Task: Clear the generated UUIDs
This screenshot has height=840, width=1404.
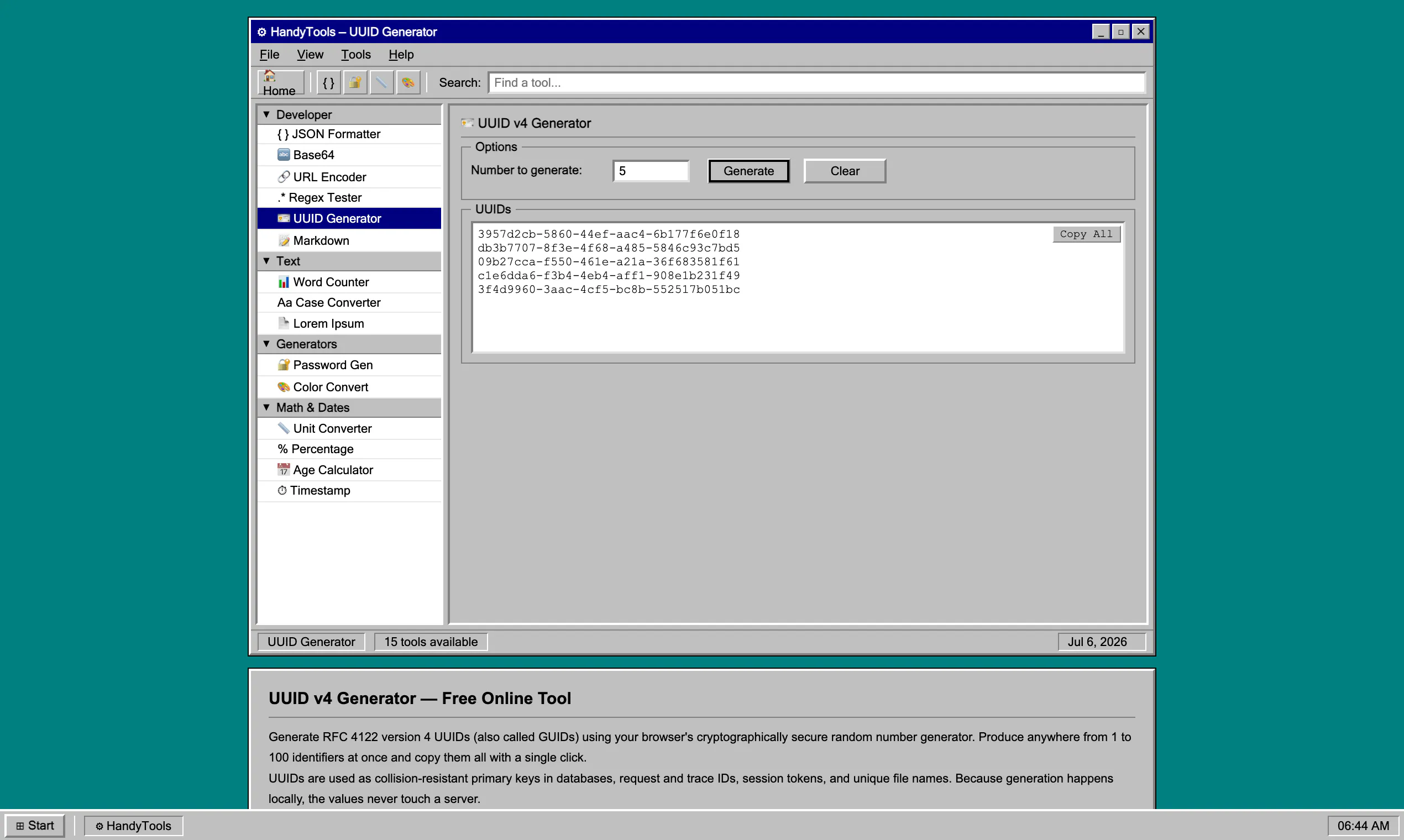Action: click(x=845, y=171)
